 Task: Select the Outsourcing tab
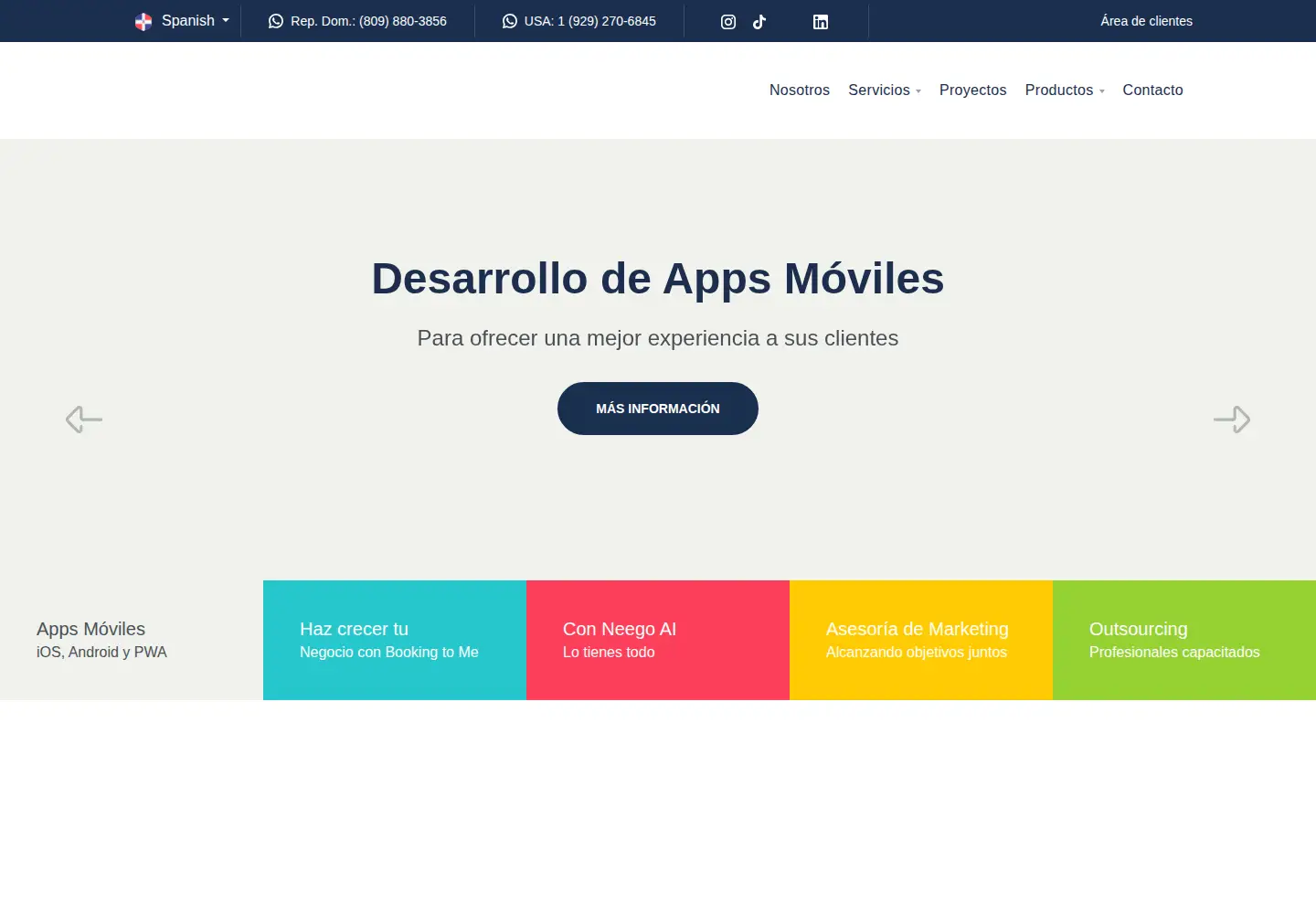(1184, 640)
